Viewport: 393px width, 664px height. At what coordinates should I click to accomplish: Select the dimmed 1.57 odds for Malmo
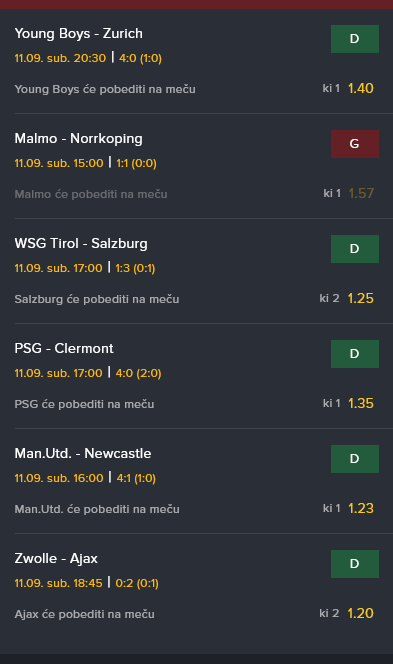click(x=361, y=194)
